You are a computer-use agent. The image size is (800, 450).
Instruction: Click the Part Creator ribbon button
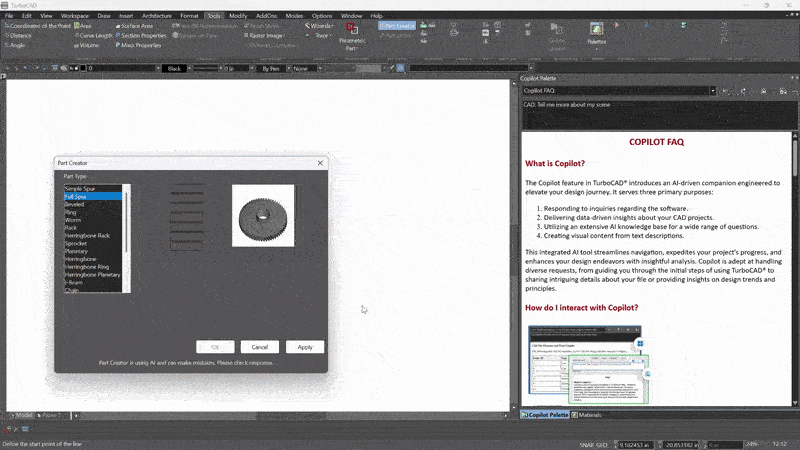[x=397, y=26]
